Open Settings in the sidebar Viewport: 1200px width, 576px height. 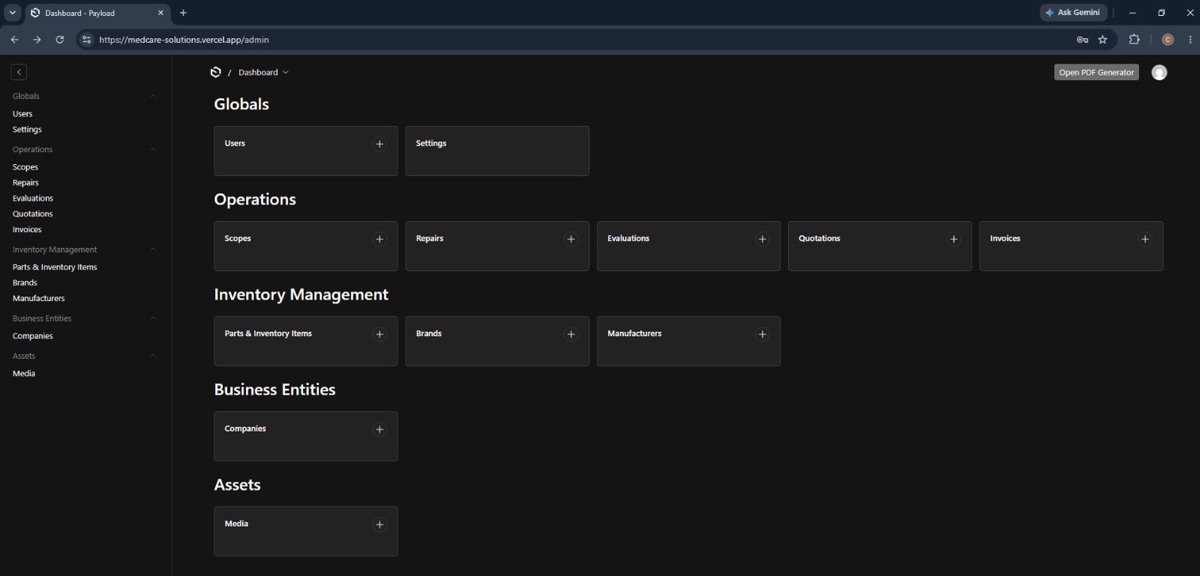point(27,130)
